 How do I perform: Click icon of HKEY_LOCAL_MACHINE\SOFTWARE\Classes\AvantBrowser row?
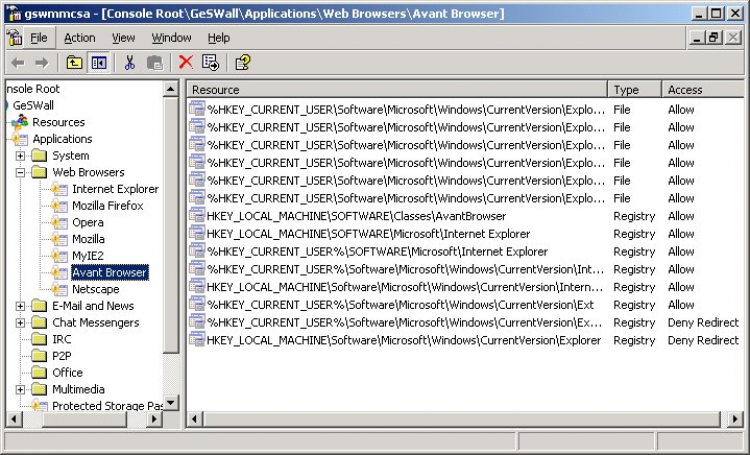pyautogui.click(x=197, y=216)
